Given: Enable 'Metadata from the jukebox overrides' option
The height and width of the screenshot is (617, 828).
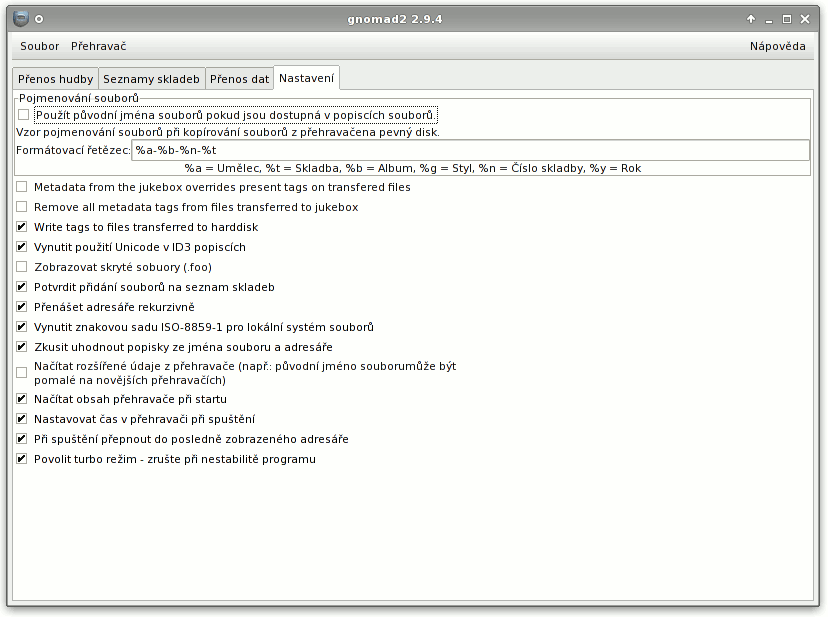Looking at the screenshot, I should (22, 187).
